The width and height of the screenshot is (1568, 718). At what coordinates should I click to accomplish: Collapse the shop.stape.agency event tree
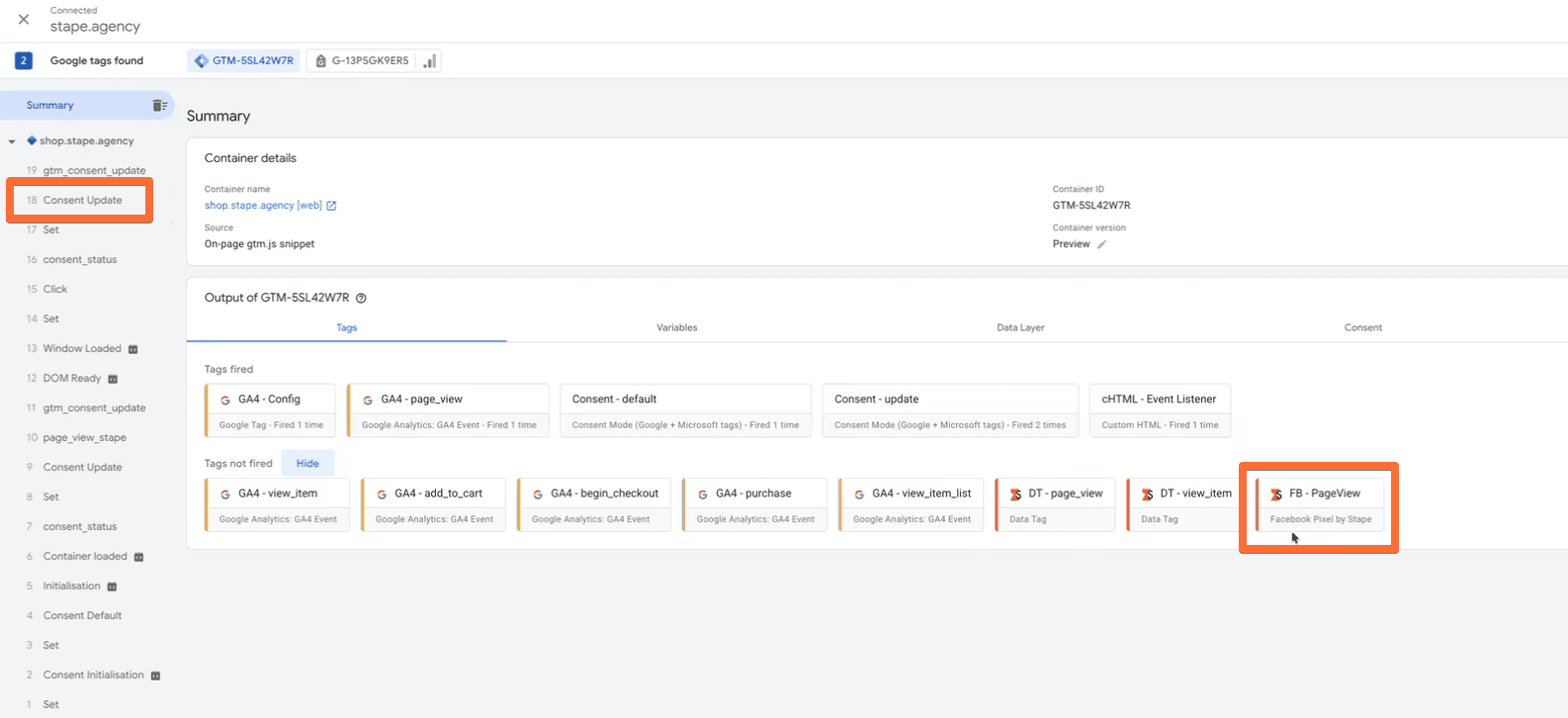12,141
